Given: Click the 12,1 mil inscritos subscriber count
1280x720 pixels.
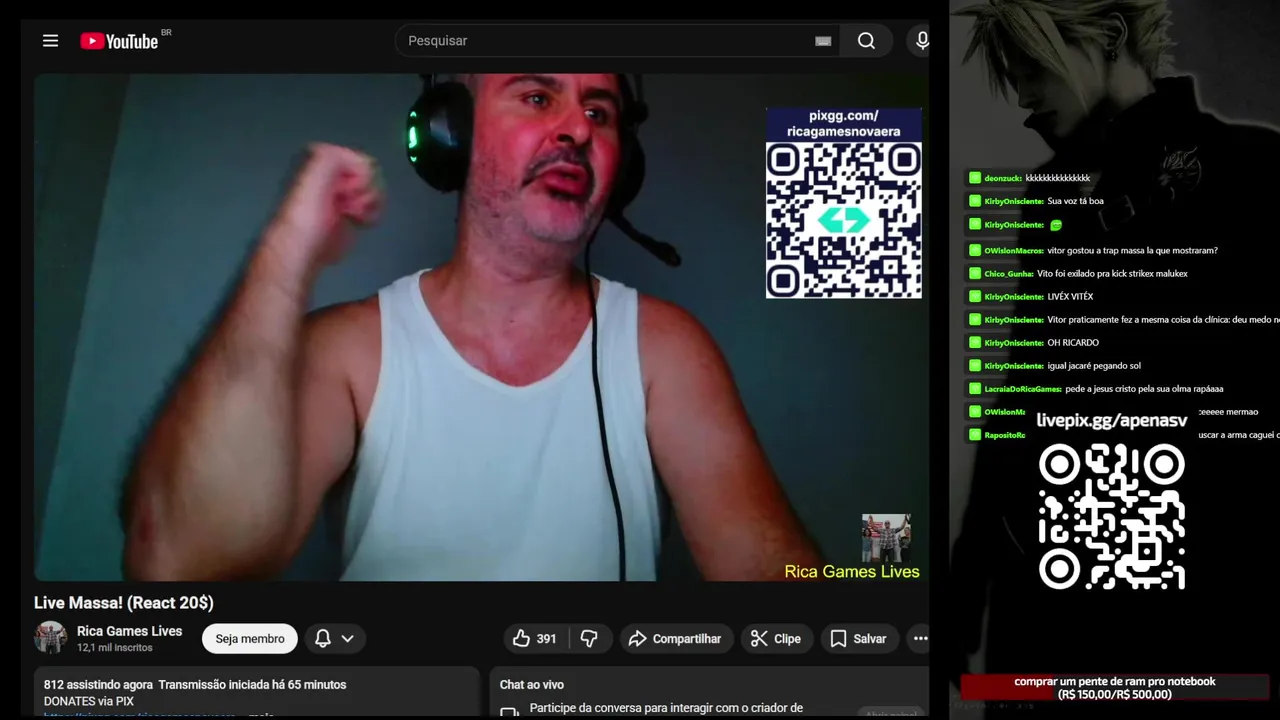Looking at the screenshot, I should coord(115,648).
